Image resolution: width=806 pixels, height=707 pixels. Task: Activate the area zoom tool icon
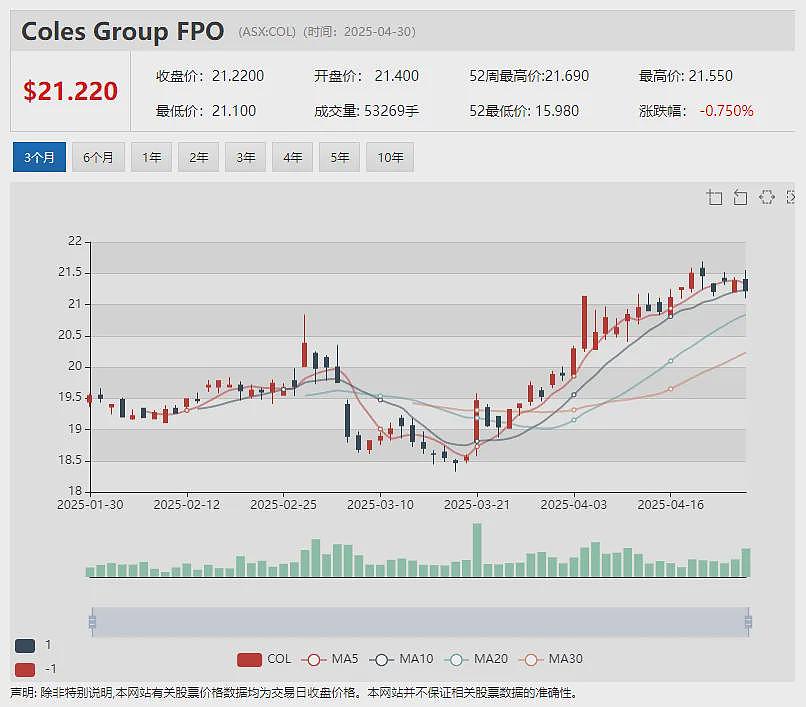click(715, 197)
